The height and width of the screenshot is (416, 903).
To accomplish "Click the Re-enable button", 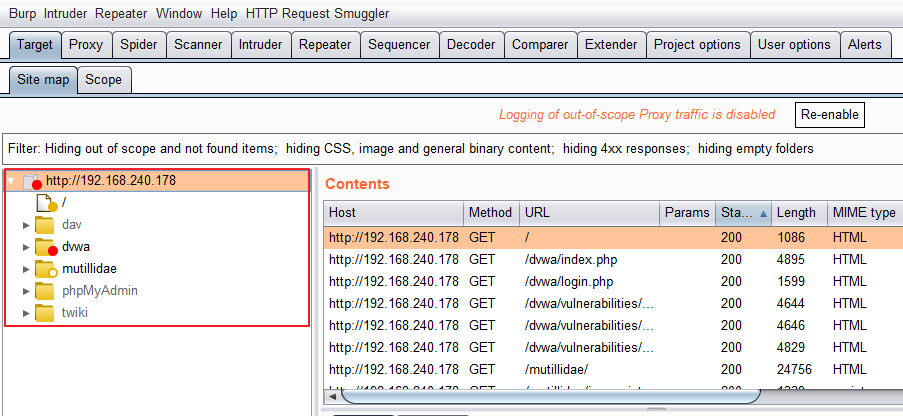I will pos(829,115).
